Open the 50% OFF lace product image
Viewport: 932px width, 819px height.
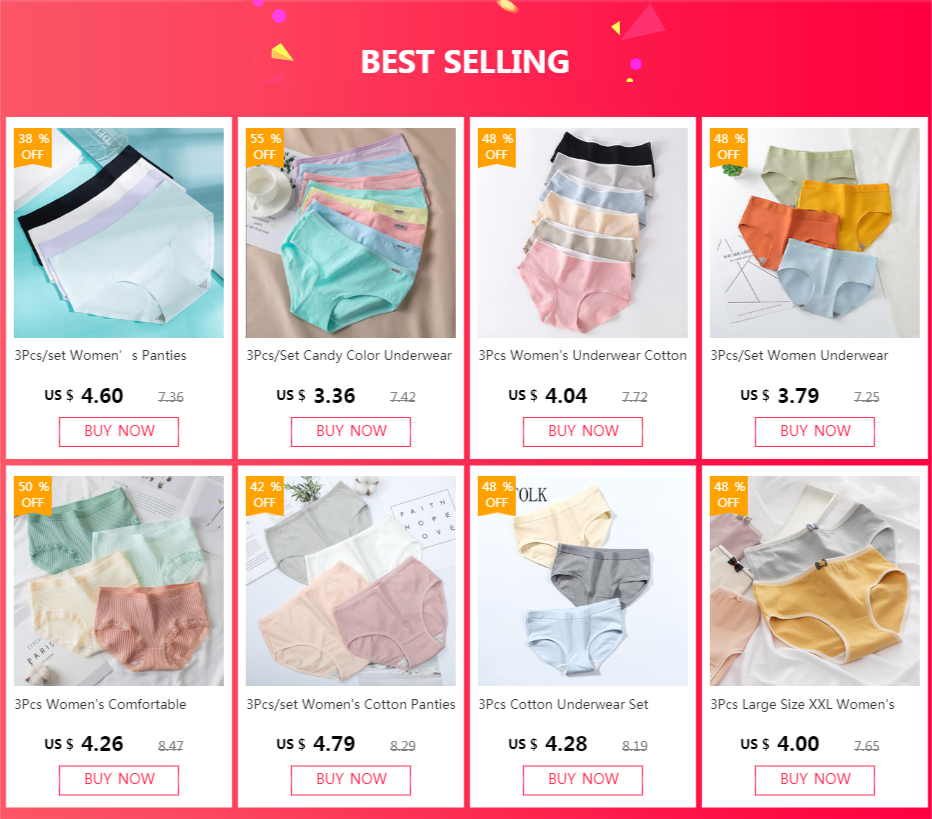click(119, 581)
